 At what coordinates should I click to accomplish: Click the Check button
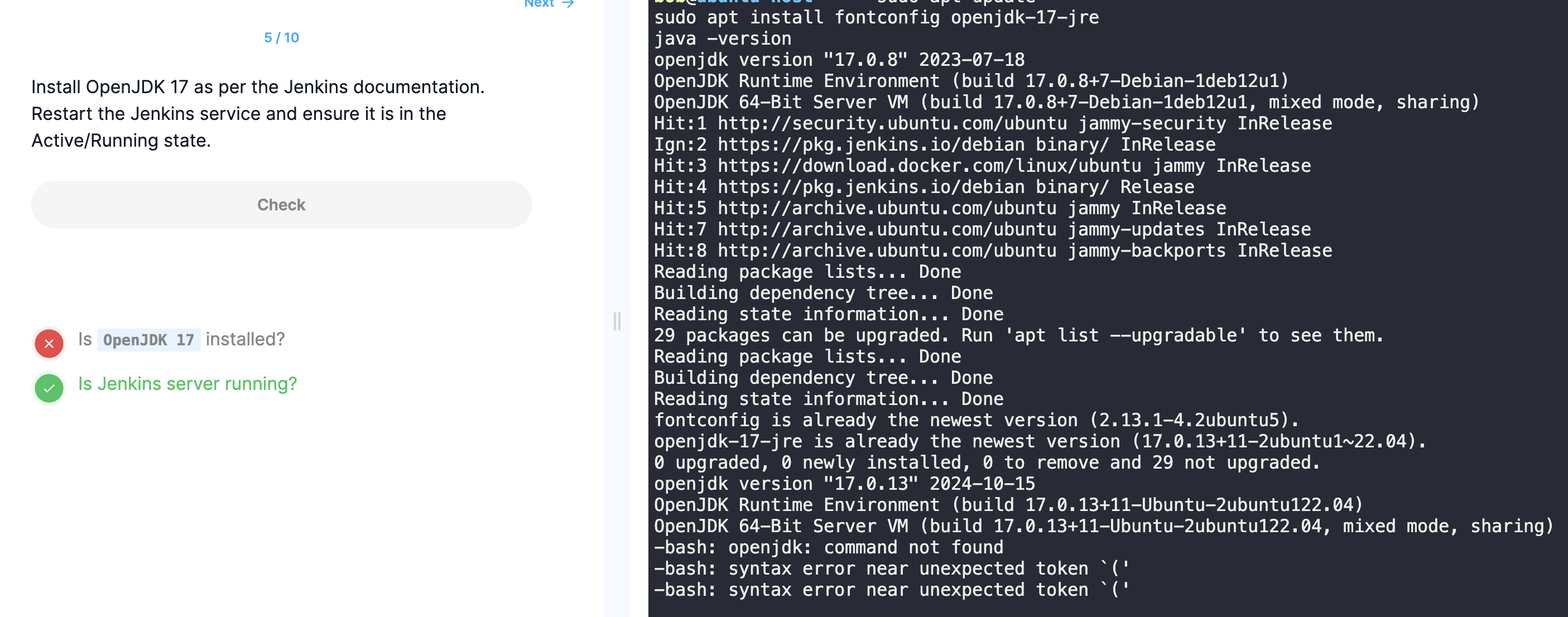[x=281, y=205]
